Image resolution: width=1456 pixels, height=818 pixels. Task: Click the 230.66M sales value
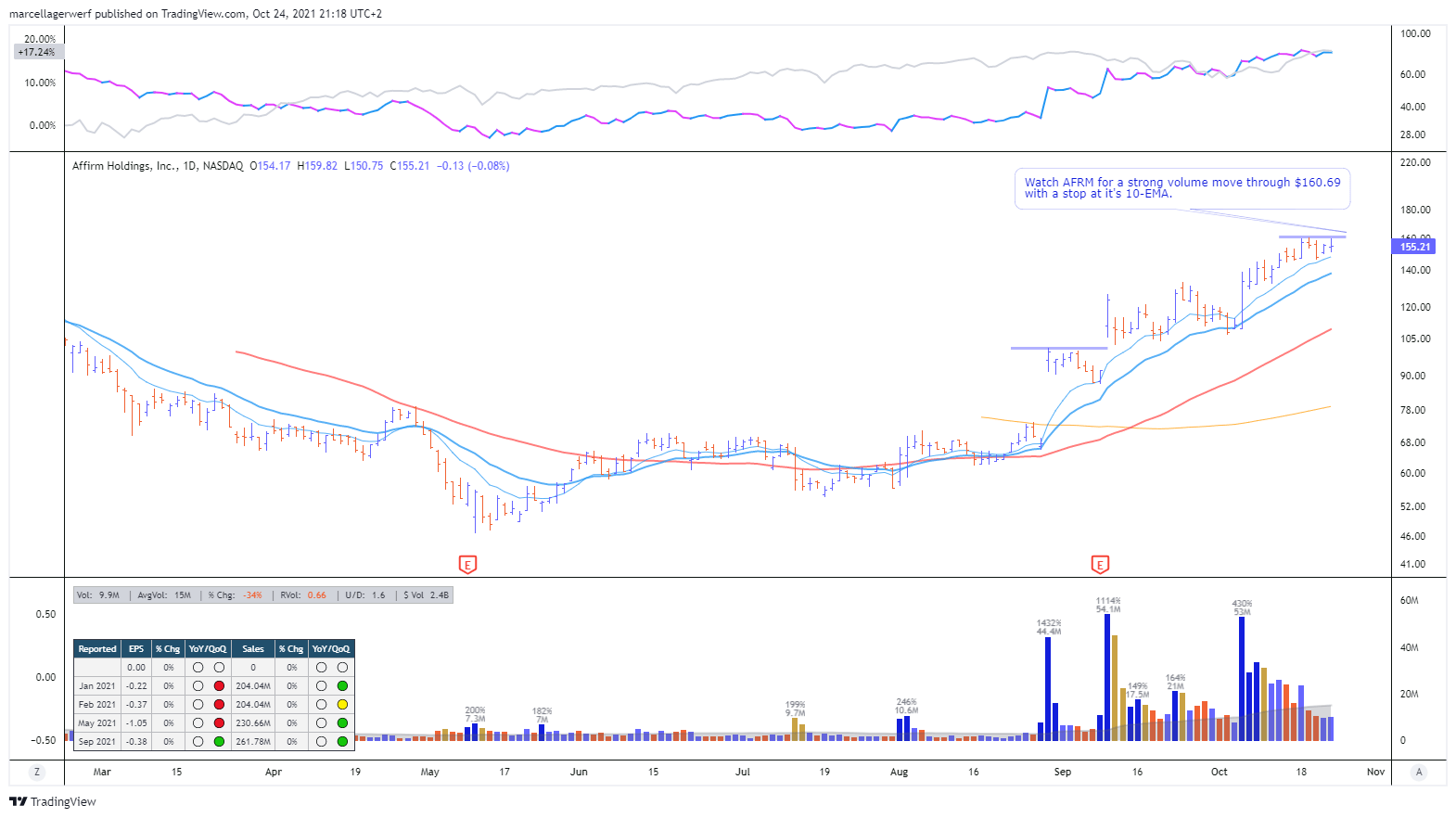point(253,723)
